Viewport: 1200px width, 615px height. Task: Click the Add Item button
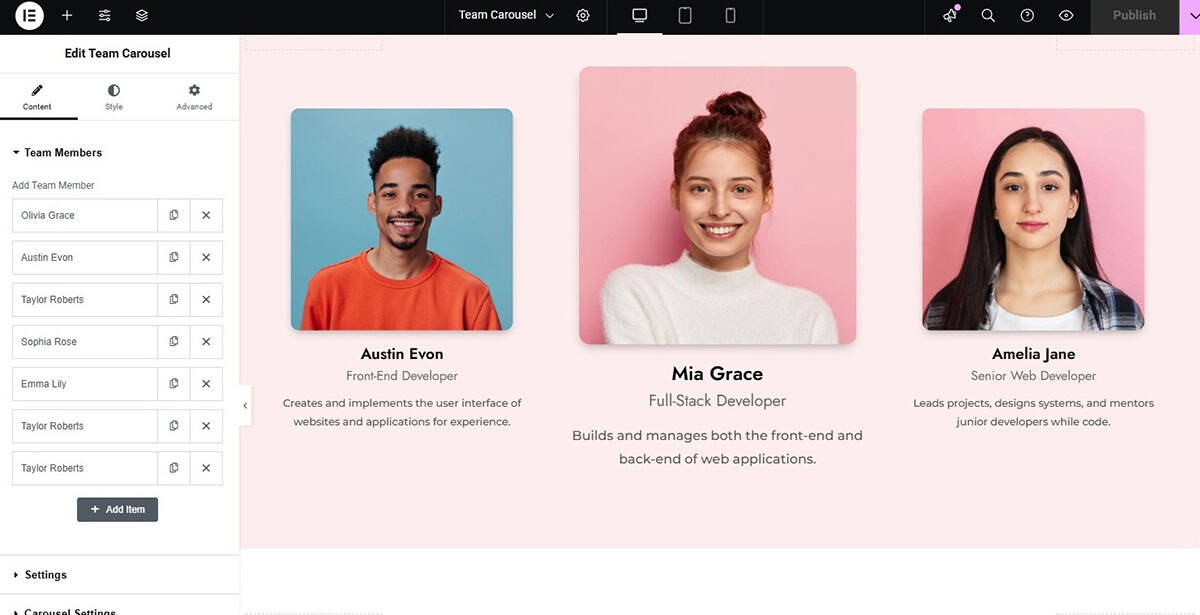coord(117,509)
